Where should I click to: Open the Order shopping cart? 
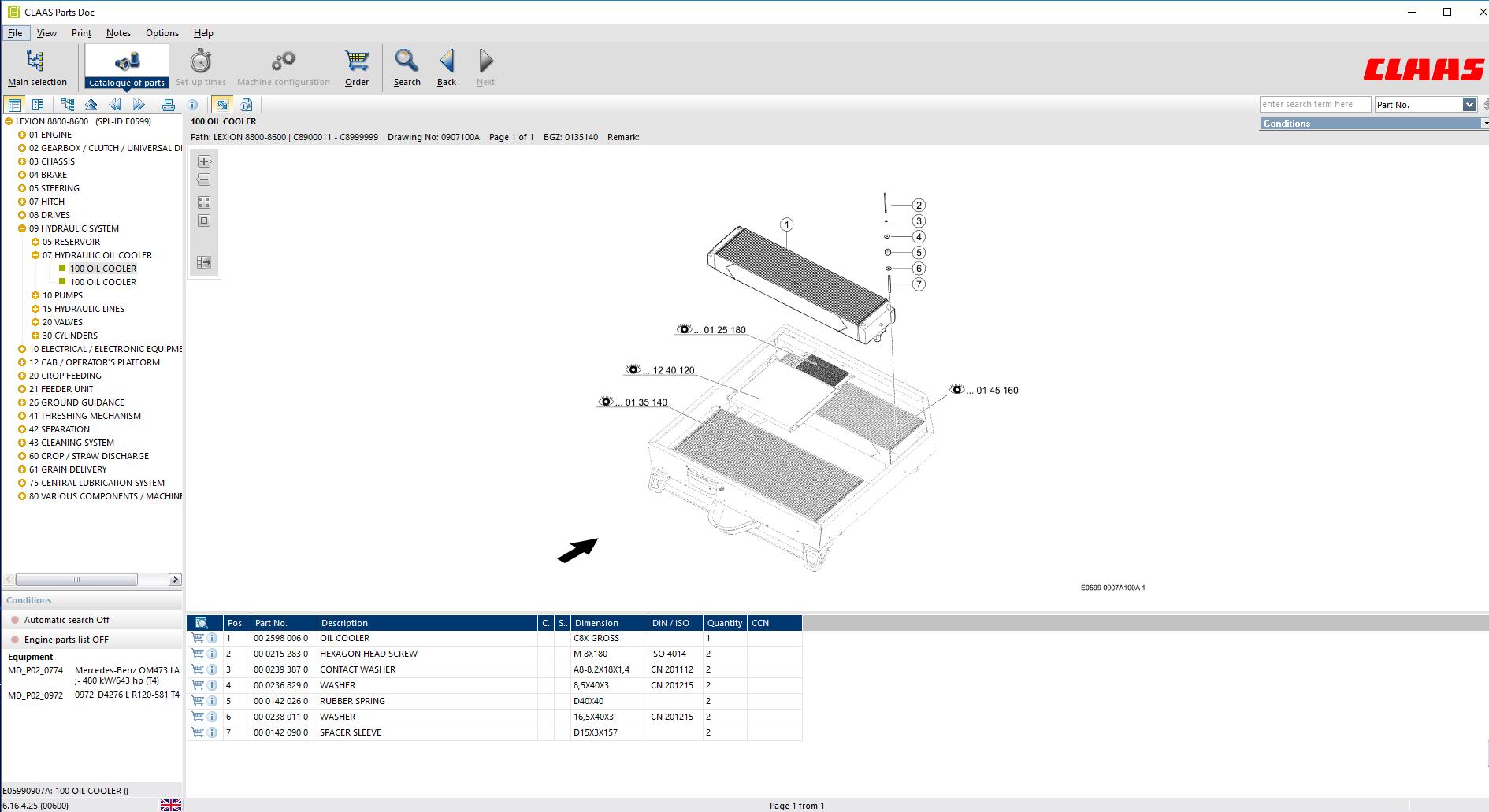point(357,67)
